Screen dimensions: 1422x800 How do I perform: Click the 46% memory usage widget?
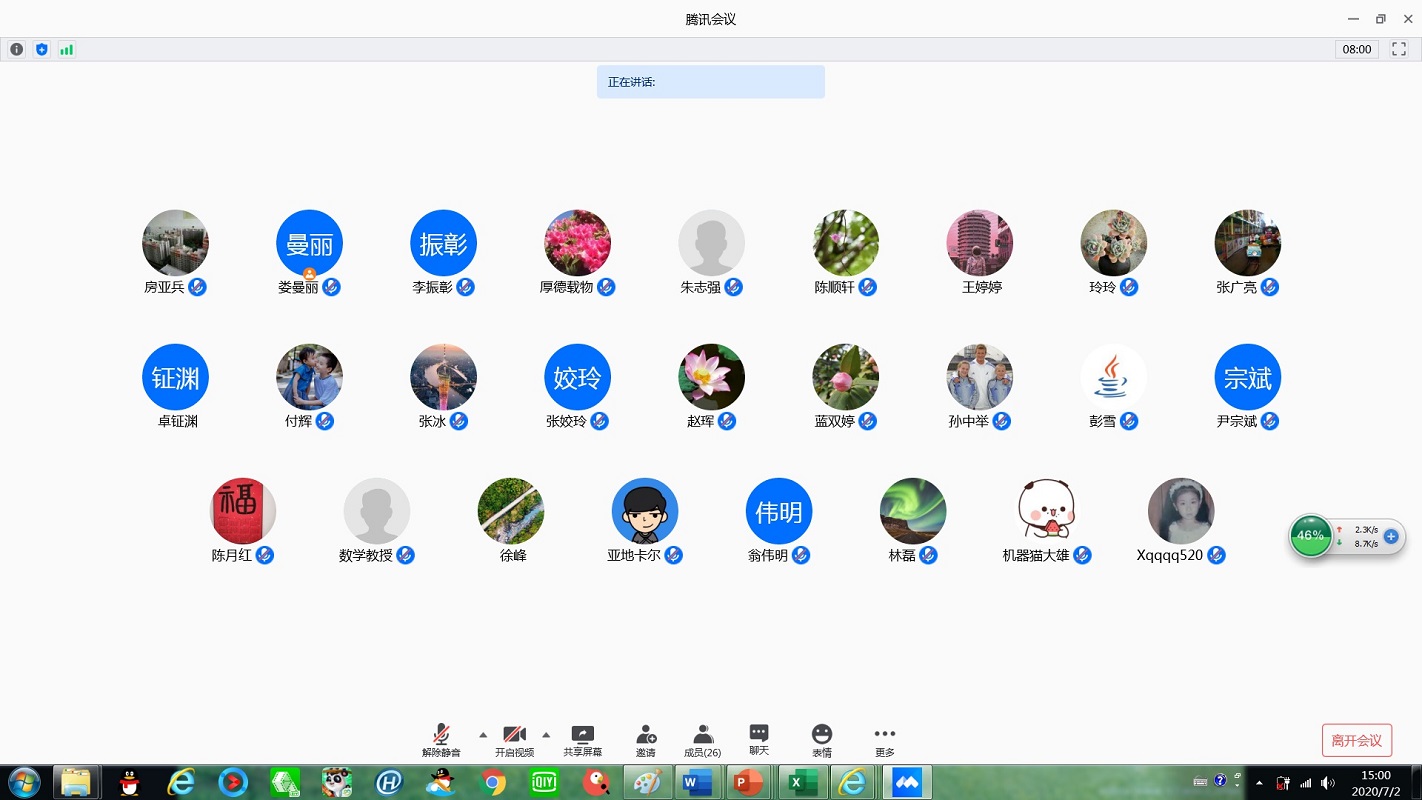(x=1310, y=536)
